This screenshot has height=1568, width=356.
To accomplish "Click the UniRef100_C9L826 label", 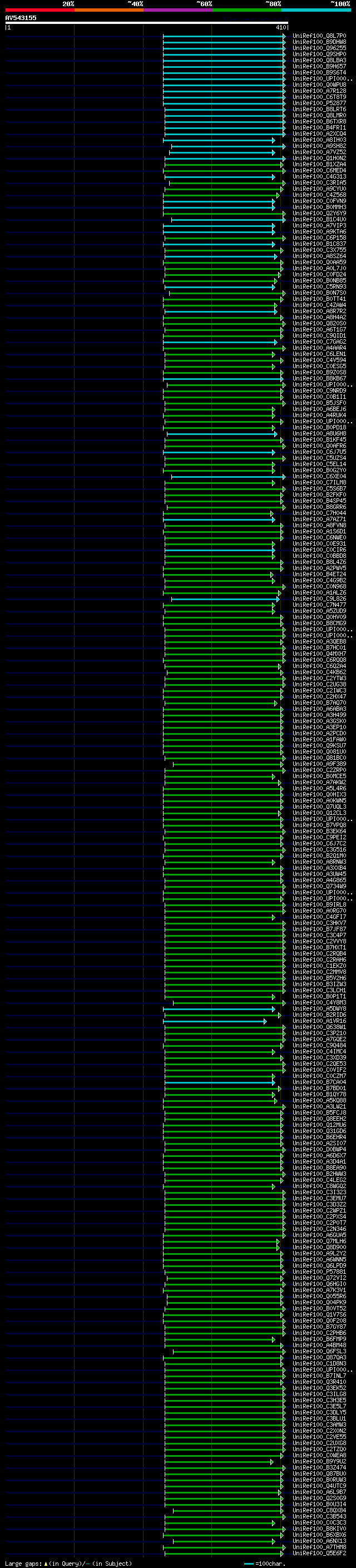I will pos(319,598).
